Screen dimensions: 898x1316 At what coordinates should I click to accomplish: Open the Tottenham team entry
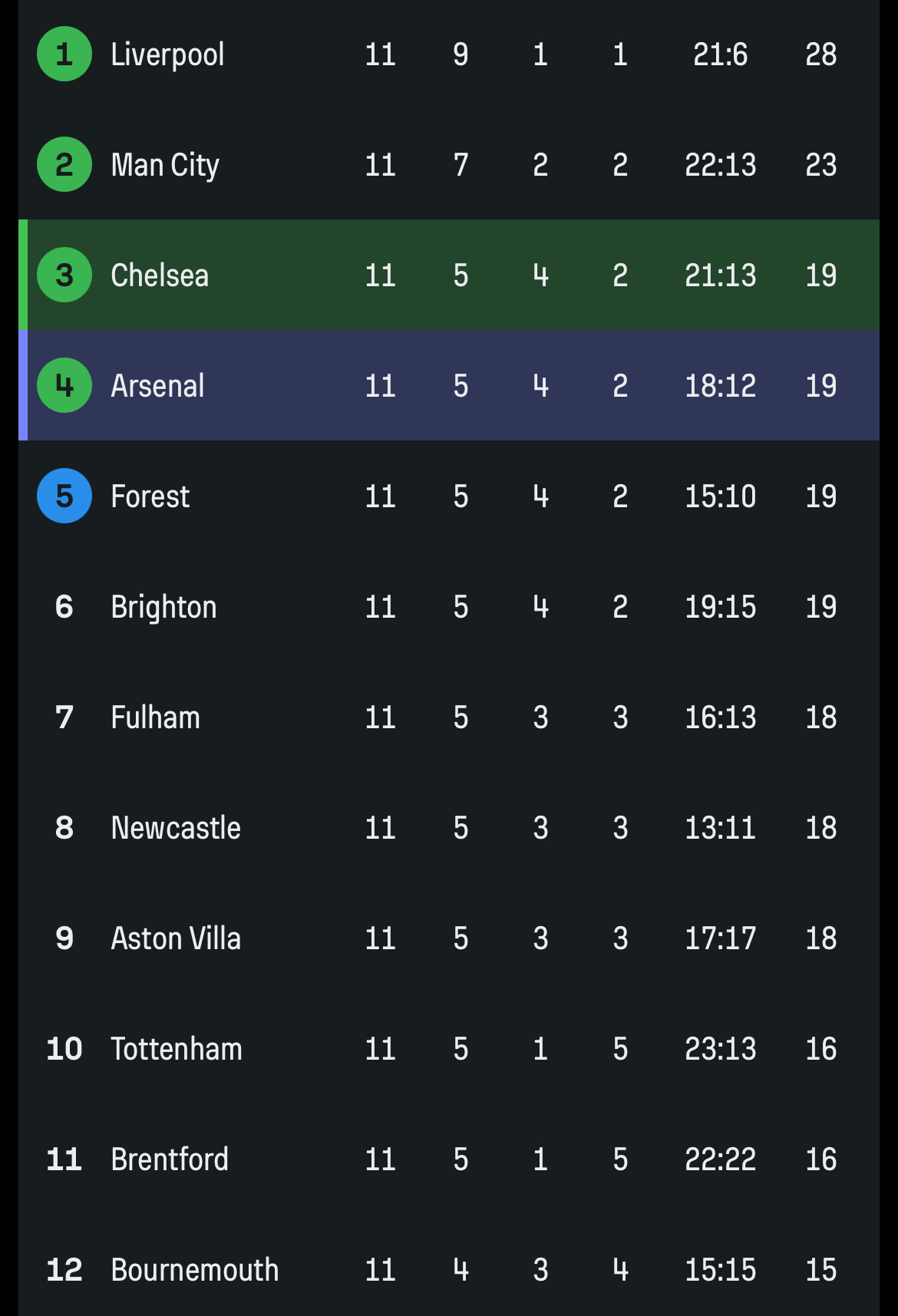click(176, 1049)
